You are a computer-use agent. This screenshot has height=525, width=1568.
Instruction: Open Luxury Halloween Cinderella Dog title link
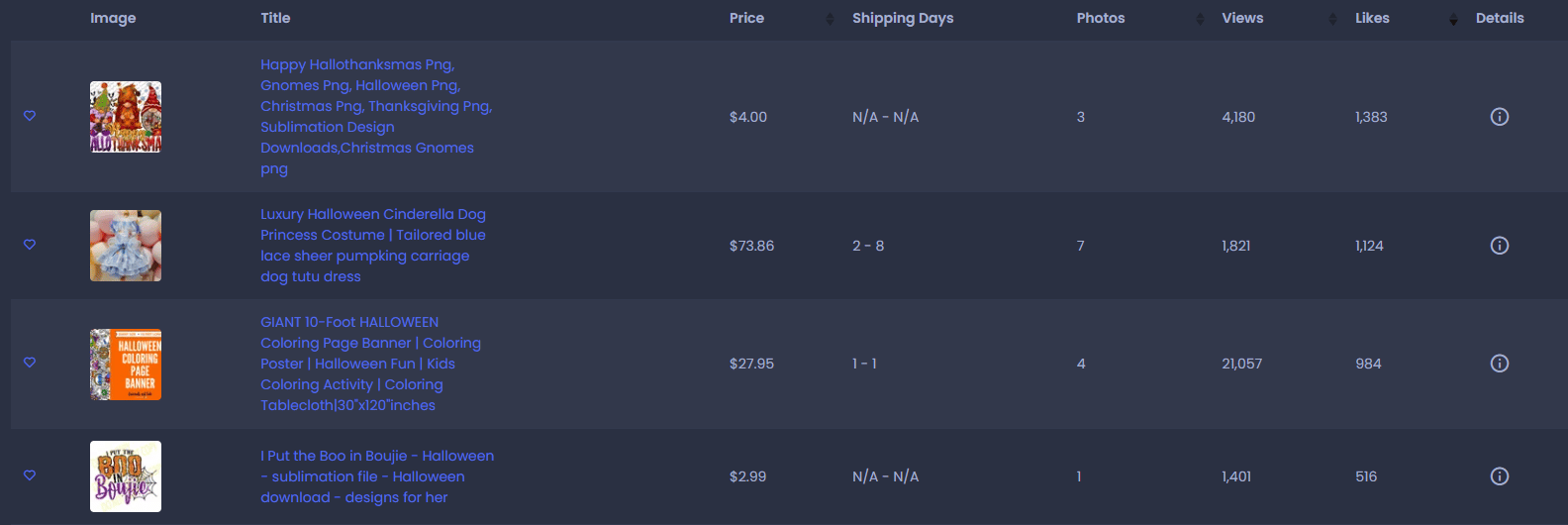(373, 246)
